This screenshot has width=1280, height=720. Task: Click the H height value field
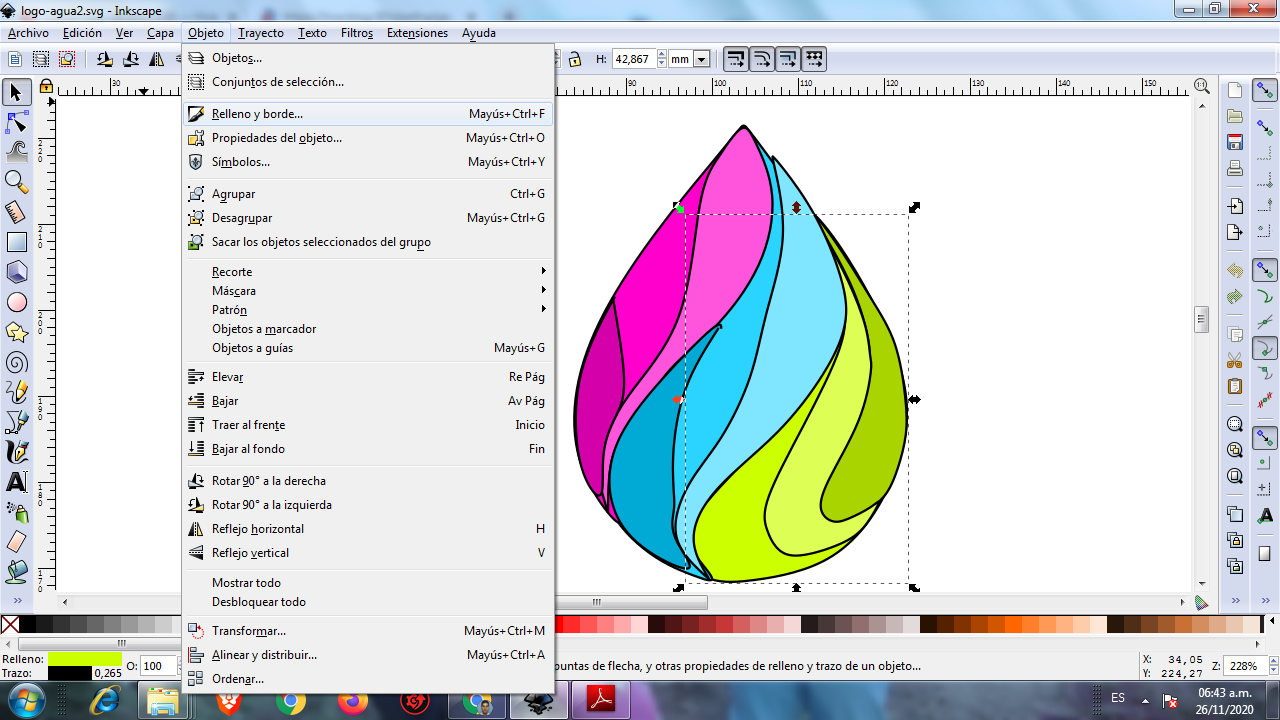click(633, 59)
